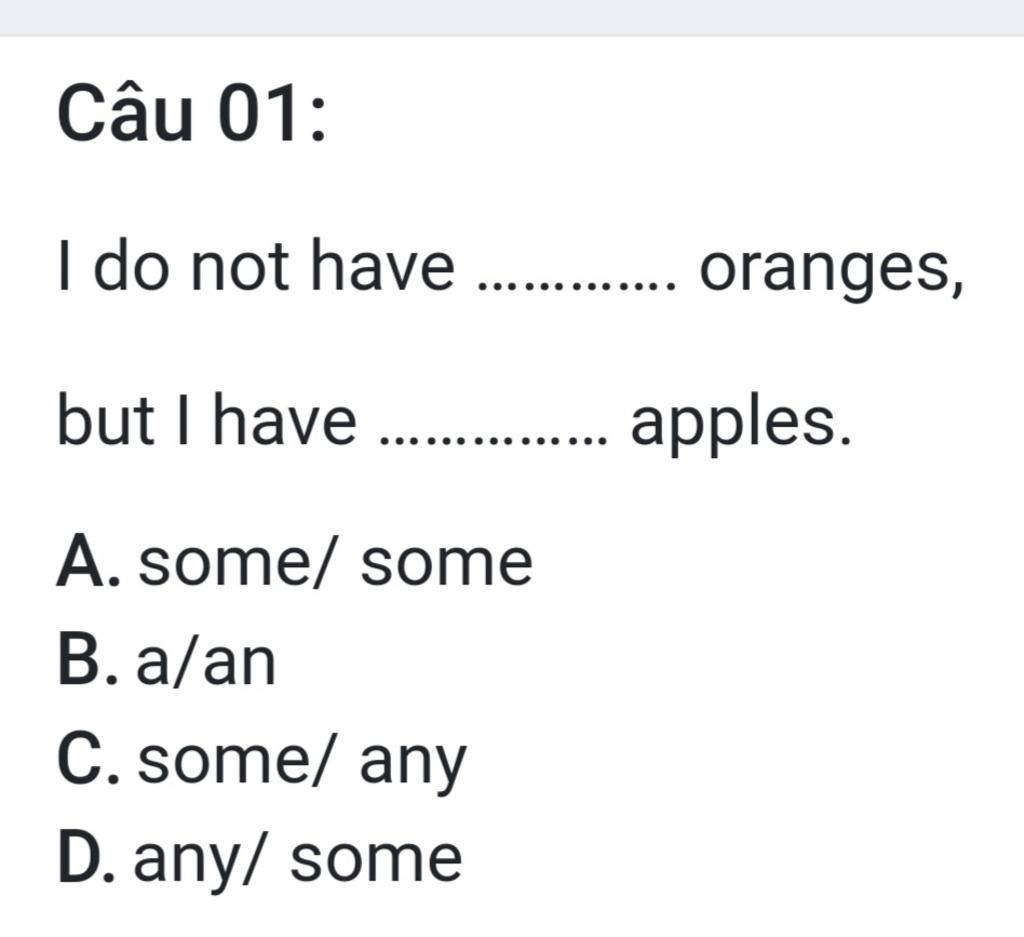Click the word "Câu" in the heading
1024x937 pixels.
(x=124, y=117)
